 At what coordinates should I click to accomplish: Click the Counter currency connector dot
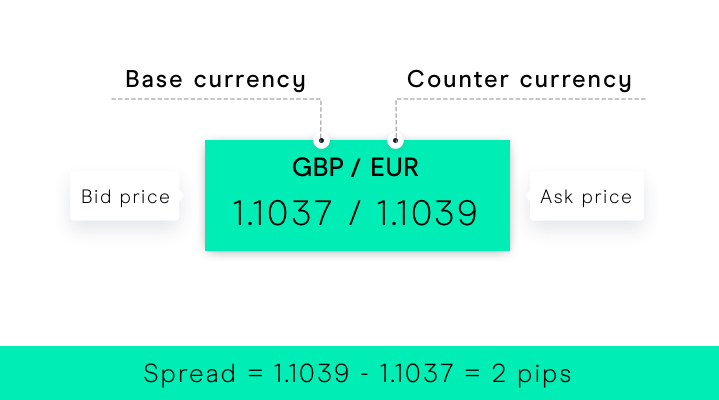pos(395,140)
